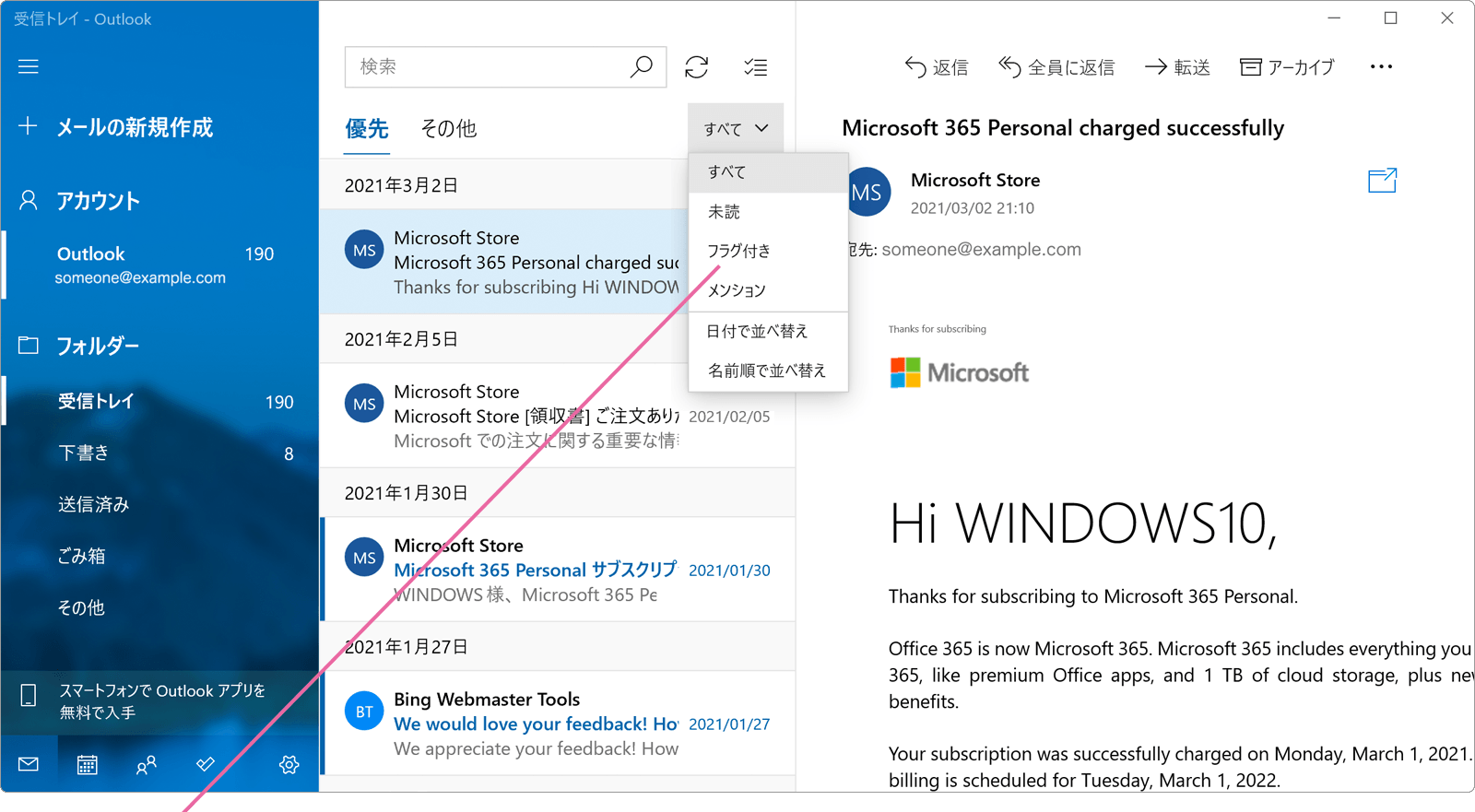
Task: Open Microsoft 365 Personal サブスクリプ email
Action: (x=557, y=570)
